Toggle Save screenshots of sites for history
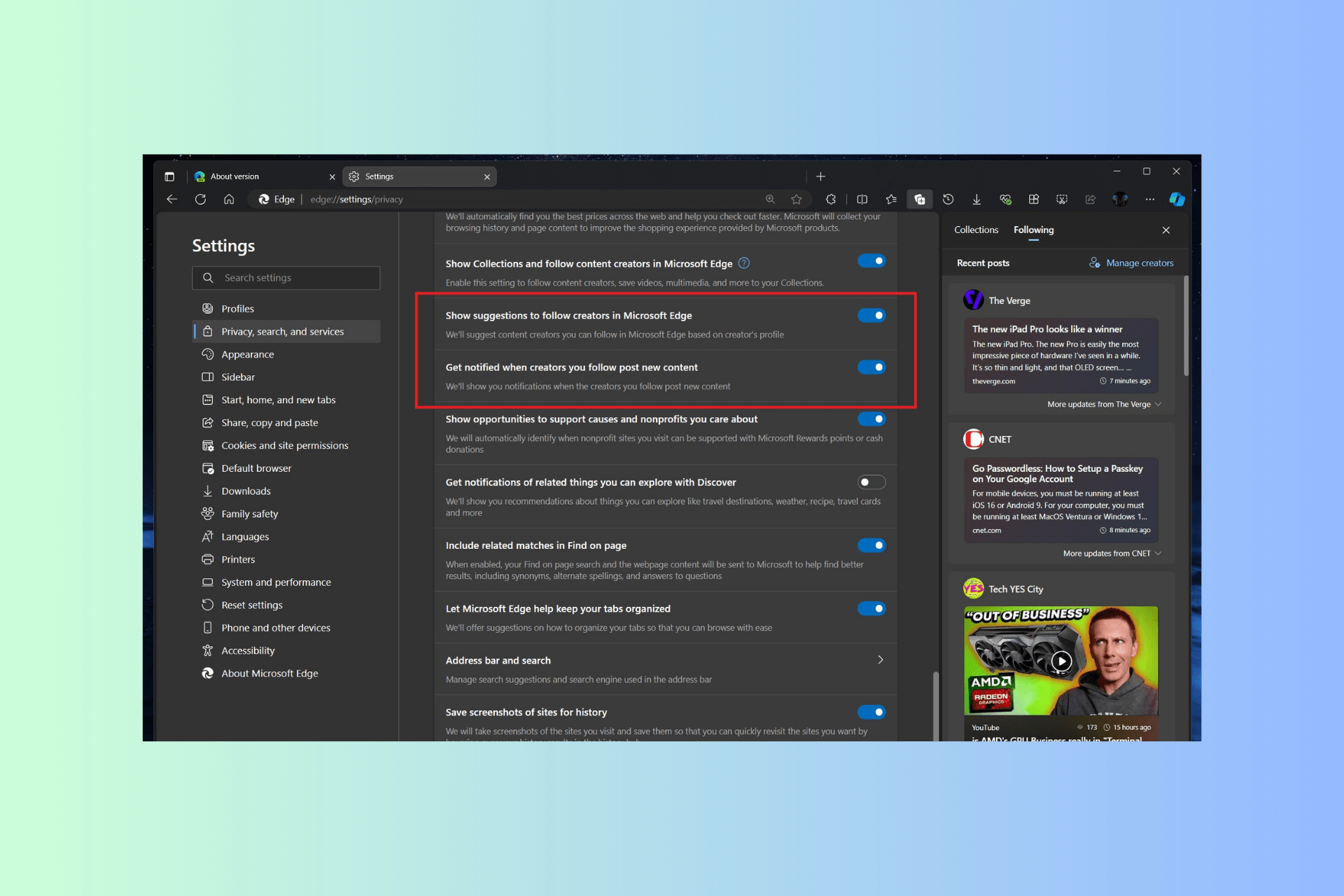This screenshot has height=896, width=1344. coord(871,713)
